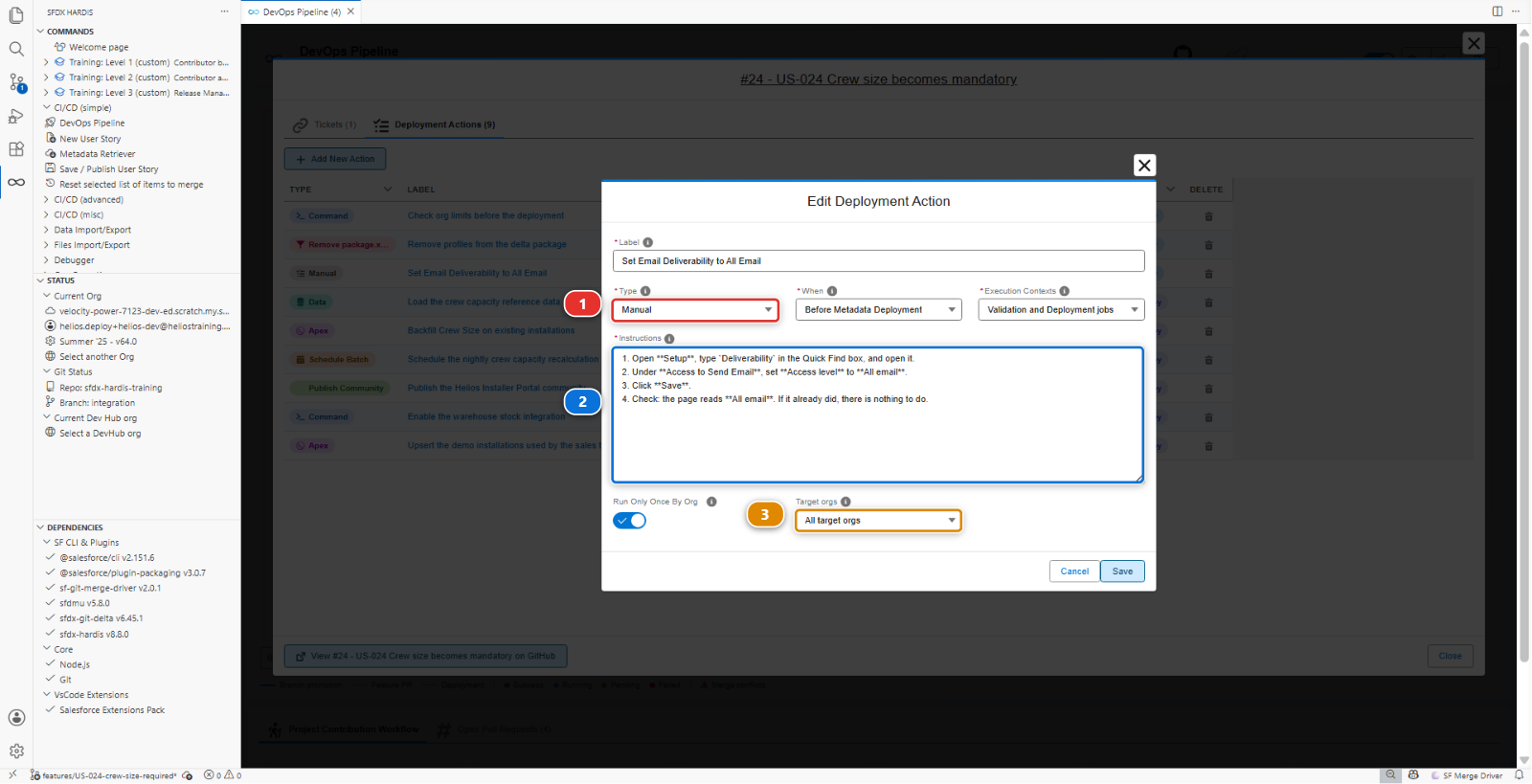Collapse the DEPENDENCIES section

(x=75, y=527)
